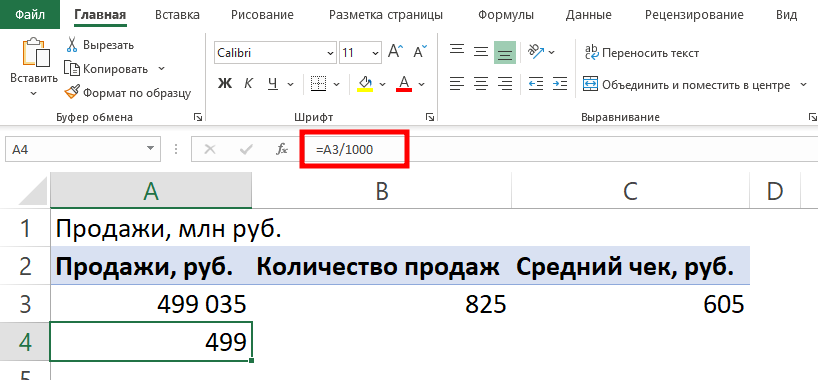Open the Файл menu tab

30,15
